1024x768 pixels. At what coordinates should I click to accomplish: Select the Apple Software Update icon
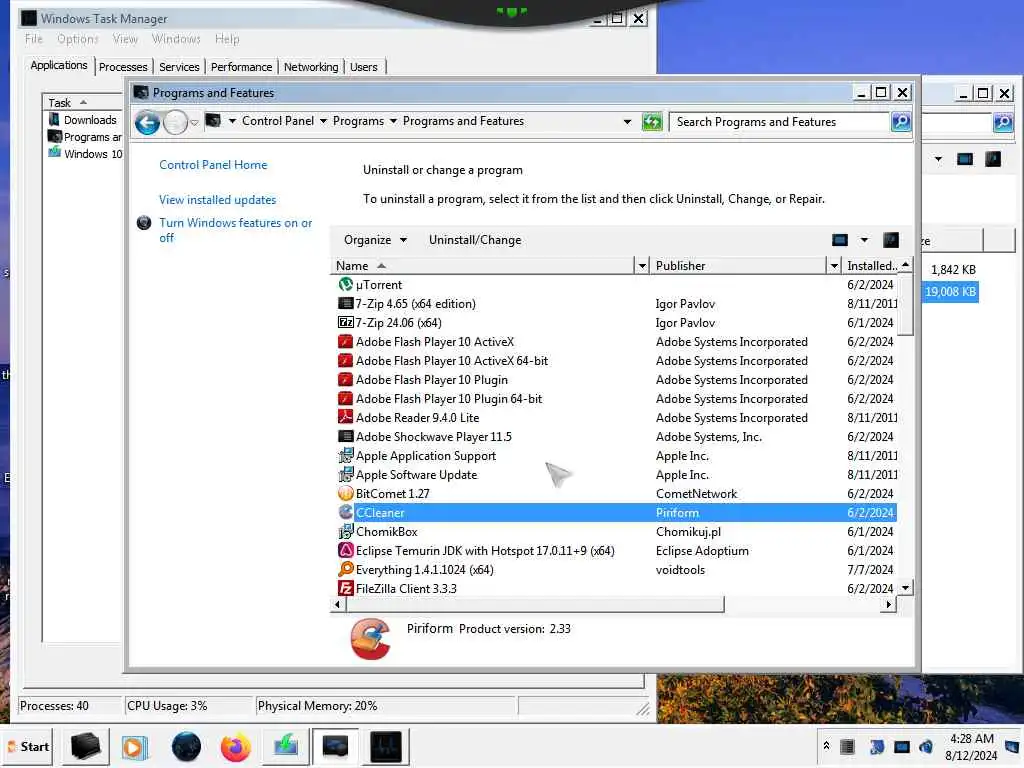tap(345, 475)
